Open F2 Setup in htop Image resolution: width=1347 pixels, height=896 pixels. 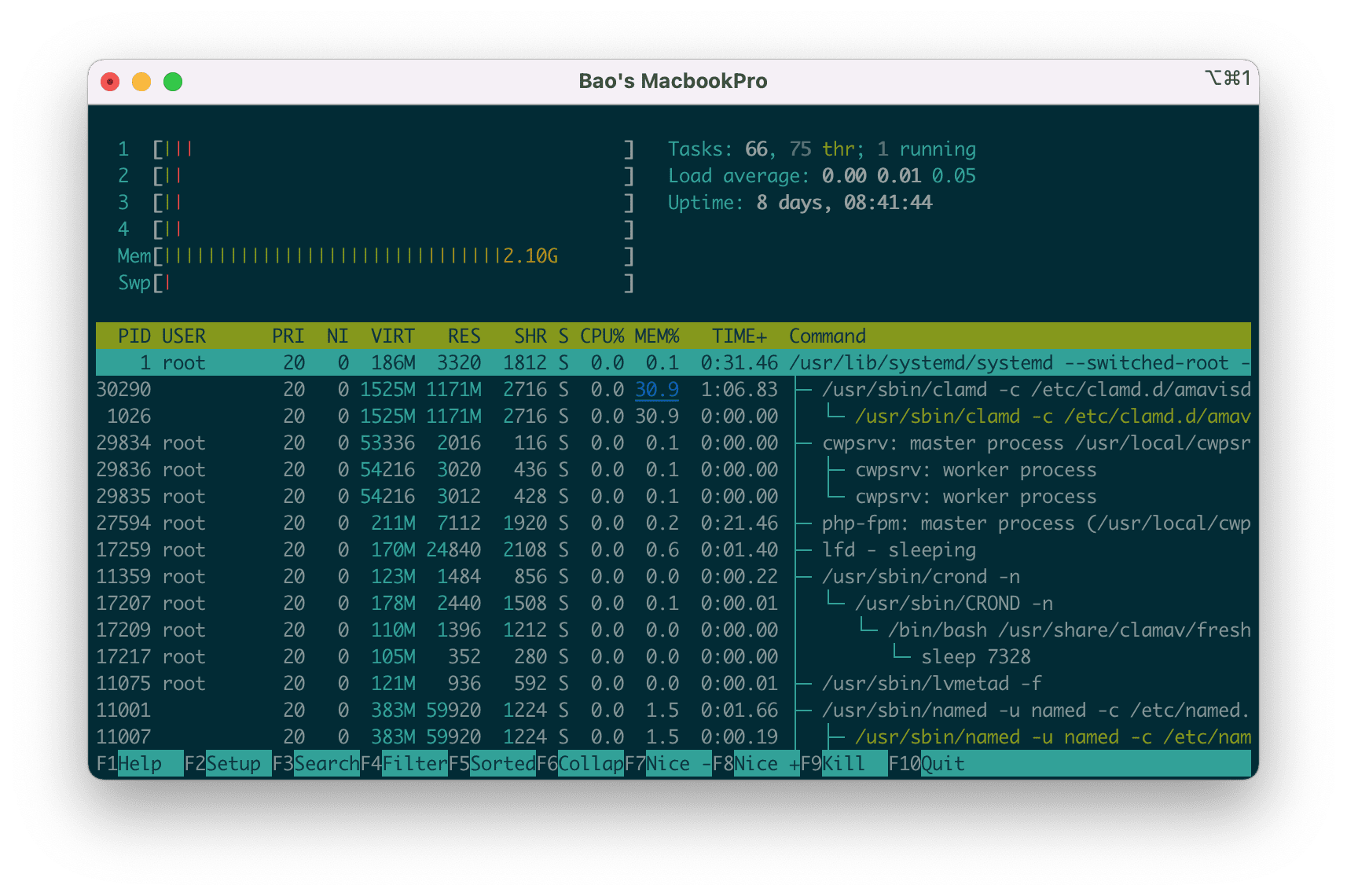point(228,763)
